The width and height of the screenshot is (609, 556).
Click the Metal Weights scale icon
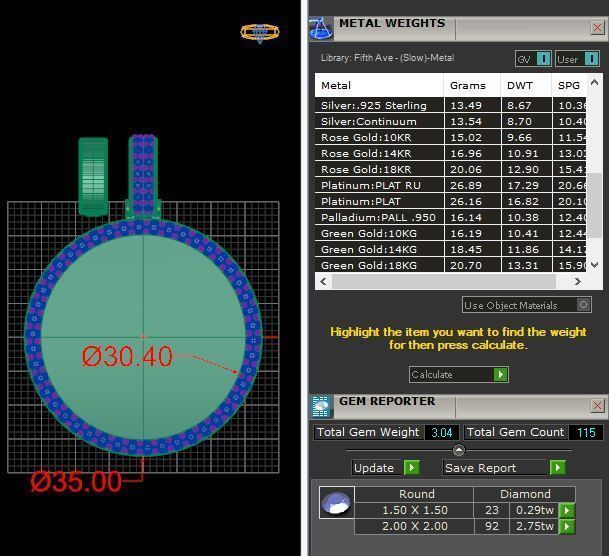coord(321,28)
